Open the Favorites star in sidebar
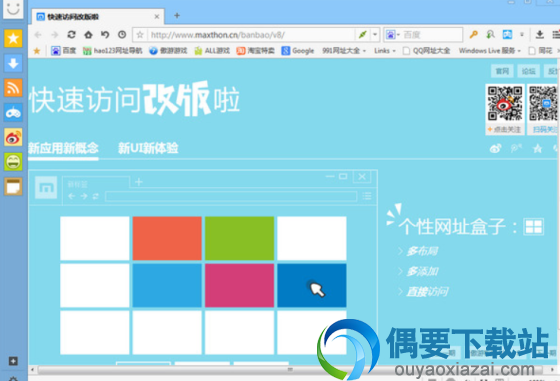This screenshot has height=381, width=560. 13,38
